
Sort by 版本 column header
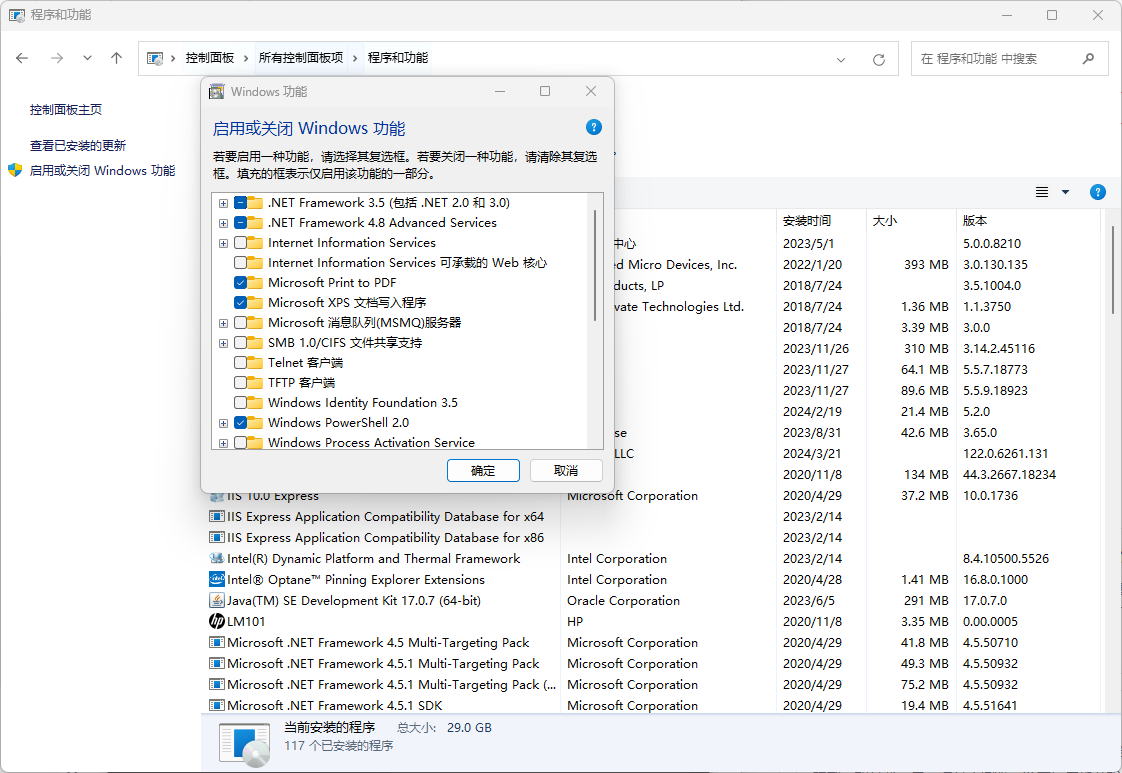(1028, 220)
